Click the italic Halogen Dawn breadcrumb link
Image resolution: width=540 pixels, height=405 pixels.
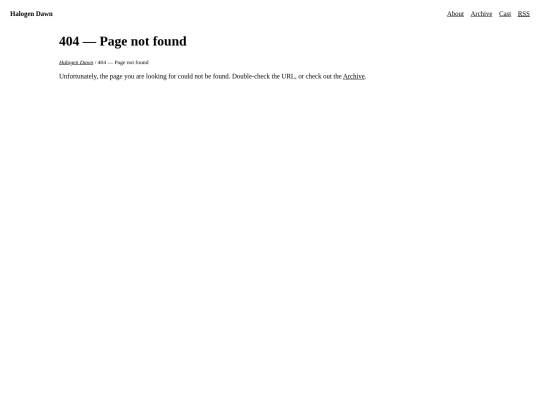tap(76, 62)
